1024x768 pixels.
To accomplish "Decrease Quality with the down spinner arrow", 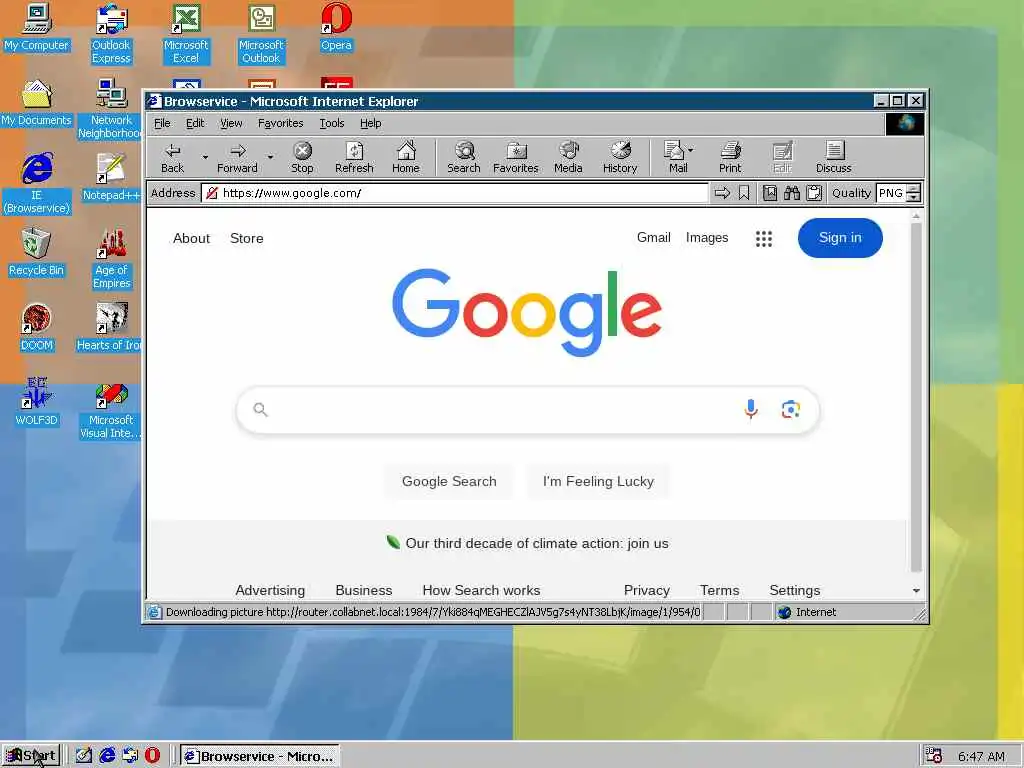I will [914, 198].
